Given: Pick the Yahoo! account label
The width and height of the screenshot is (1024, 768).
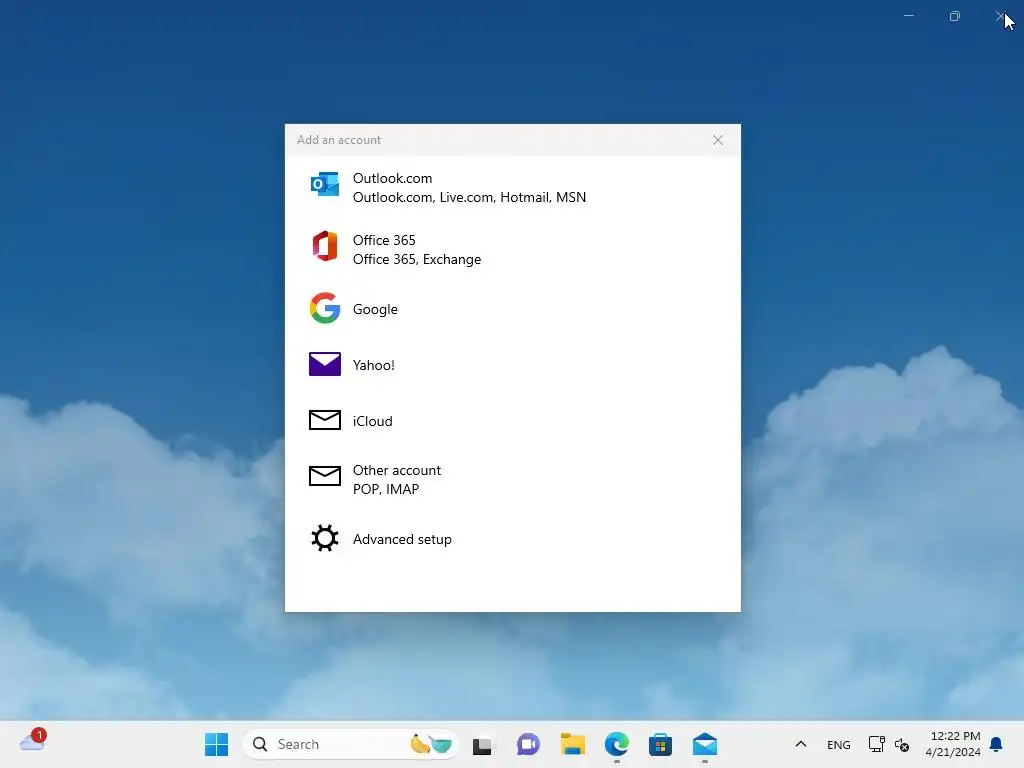Looking at the screenshot, I should [x=374, y=365].
